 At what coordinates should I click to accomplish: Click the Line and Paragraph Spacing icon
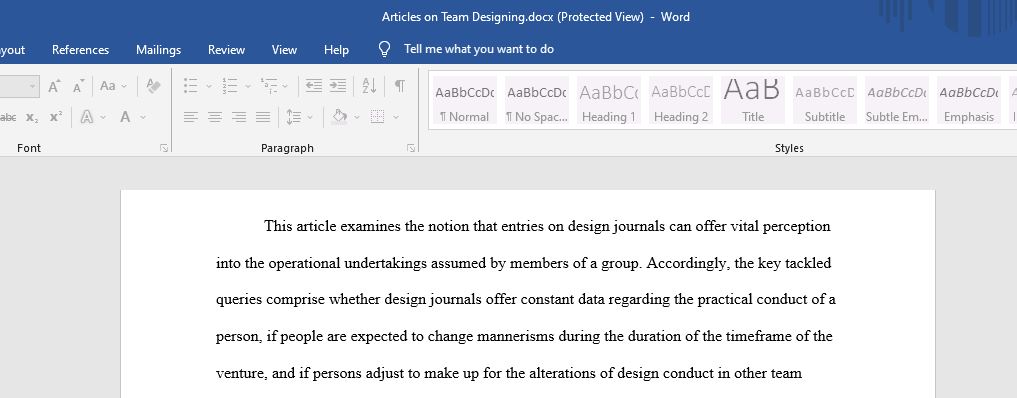[x=294, y=117]
